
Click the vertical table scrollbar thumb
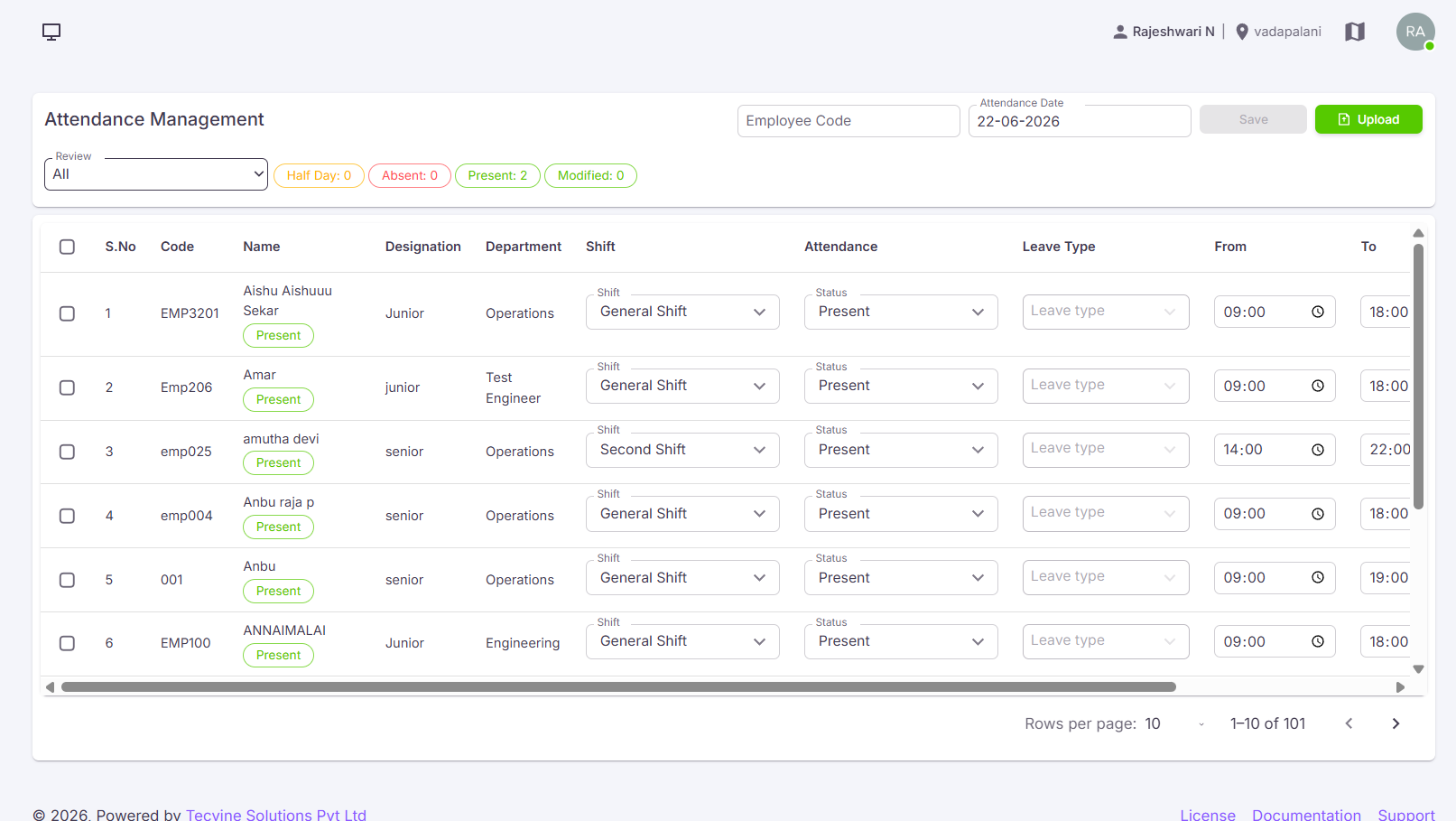coord(1418,377)
